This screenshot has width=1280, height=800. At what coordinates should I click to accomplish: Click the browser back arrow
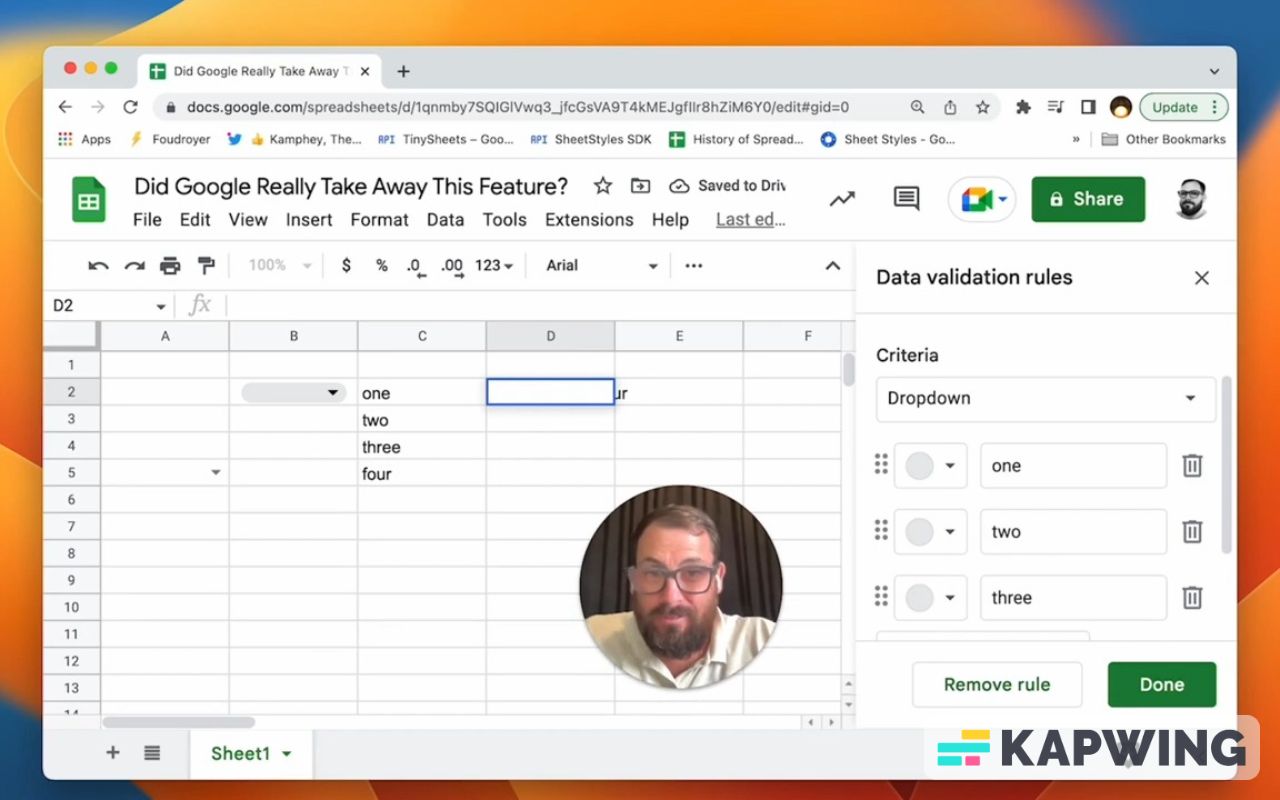[65, 107]
